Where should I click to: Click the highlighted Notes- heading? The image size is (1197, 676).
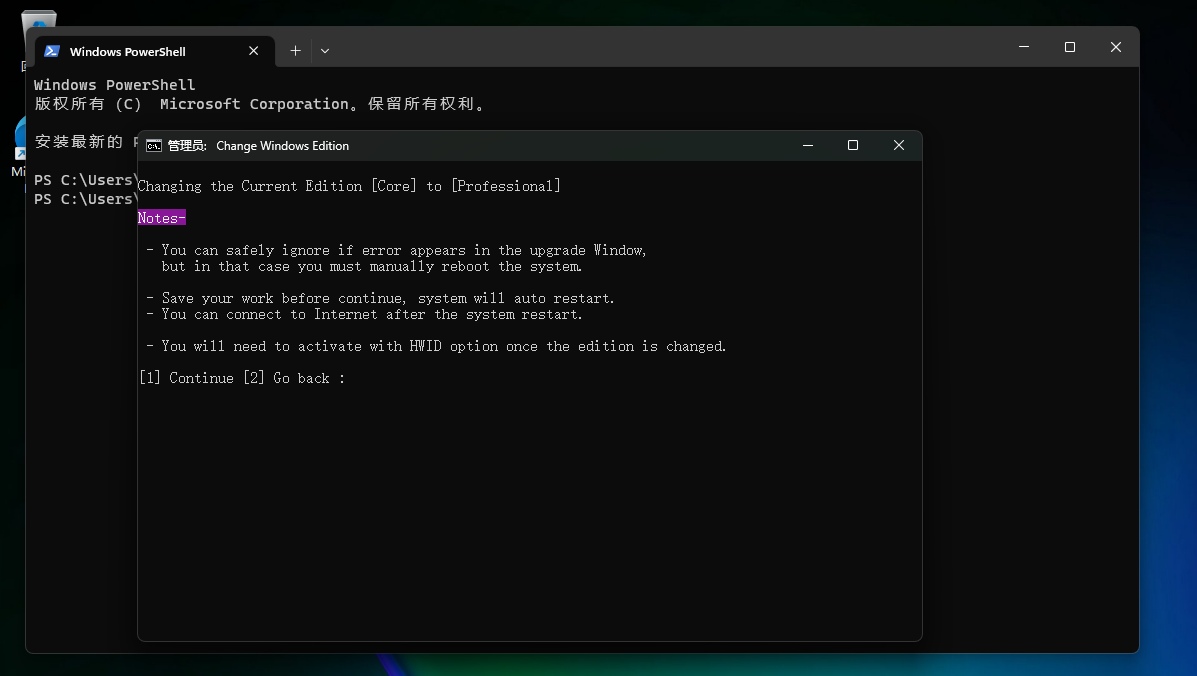162,218
